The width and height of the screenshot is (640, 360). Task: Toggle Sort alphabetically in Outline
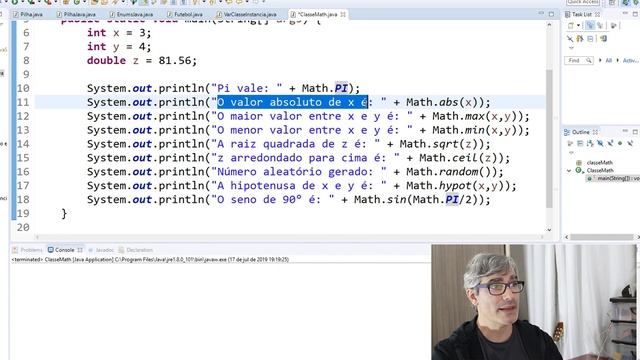click(x=590, y=143)
